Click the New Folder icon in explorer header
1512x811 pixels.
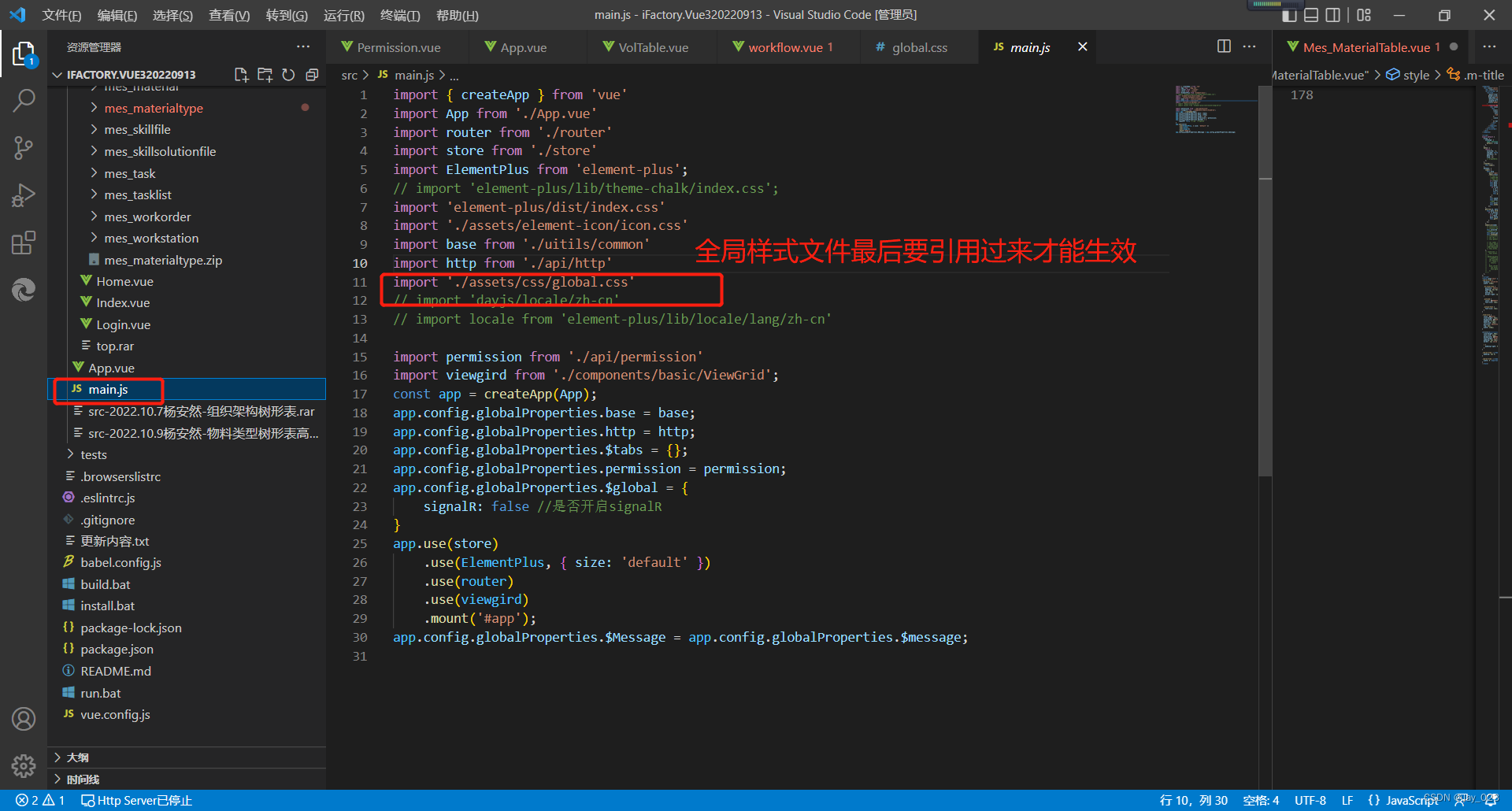point(265,75)
